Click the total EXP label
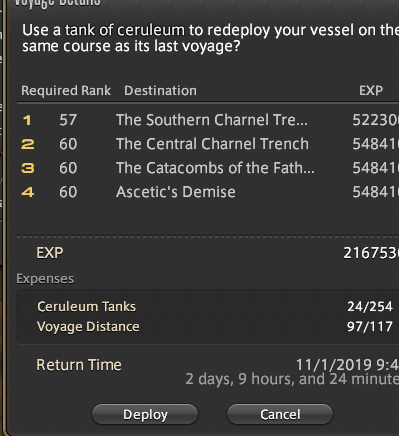Viewport: 399px width, 436px height. pyautogui.click(x=50, y=253)
